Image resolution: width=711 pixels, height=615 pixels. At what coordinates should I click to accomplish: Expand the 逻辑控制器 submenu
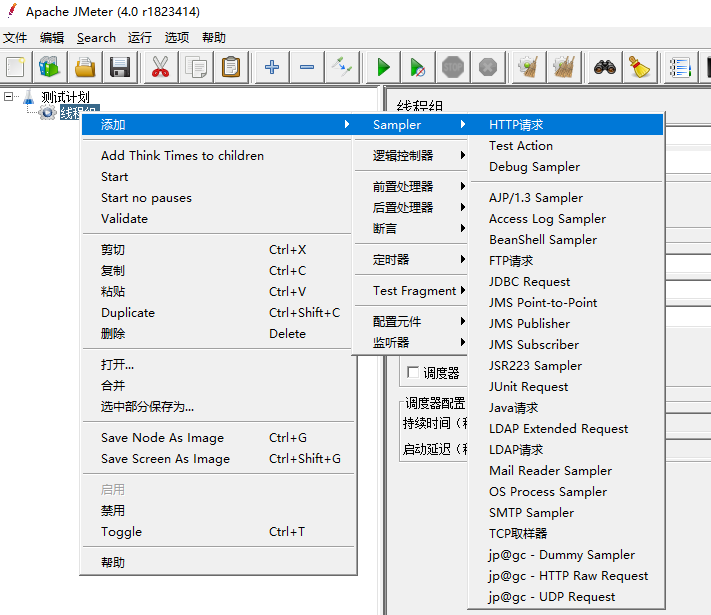click(x=411, y=156)
